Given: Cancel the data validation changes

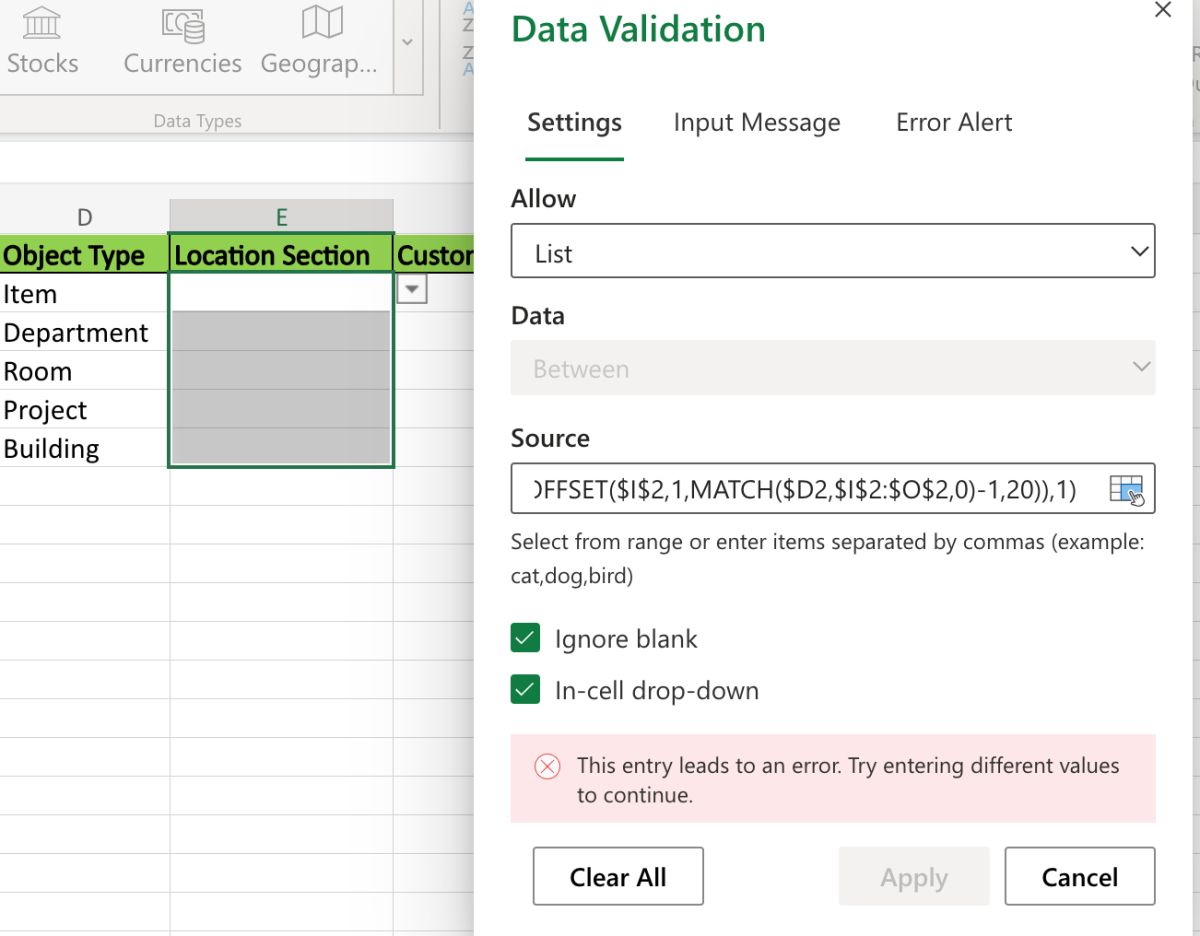Looking at the screenshot, I should 1080,877.
